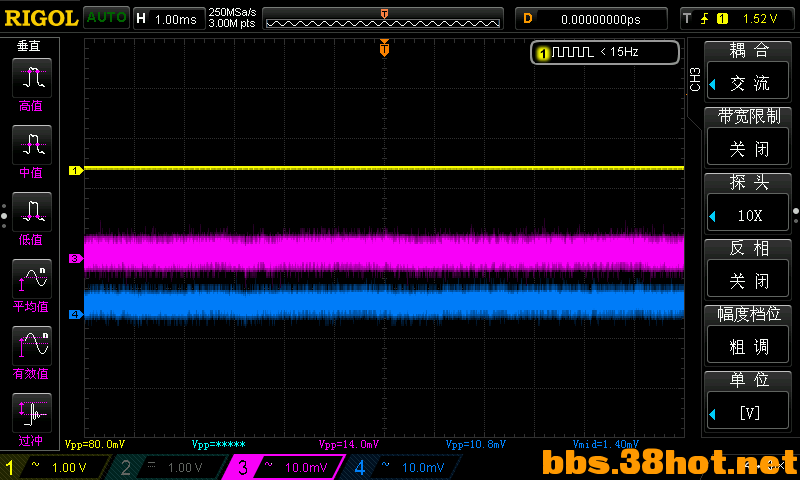Select the 有效值 (RMS) measurement icon
The width and height of the screenshot is (800, 480).
click(x=32, y=346)
